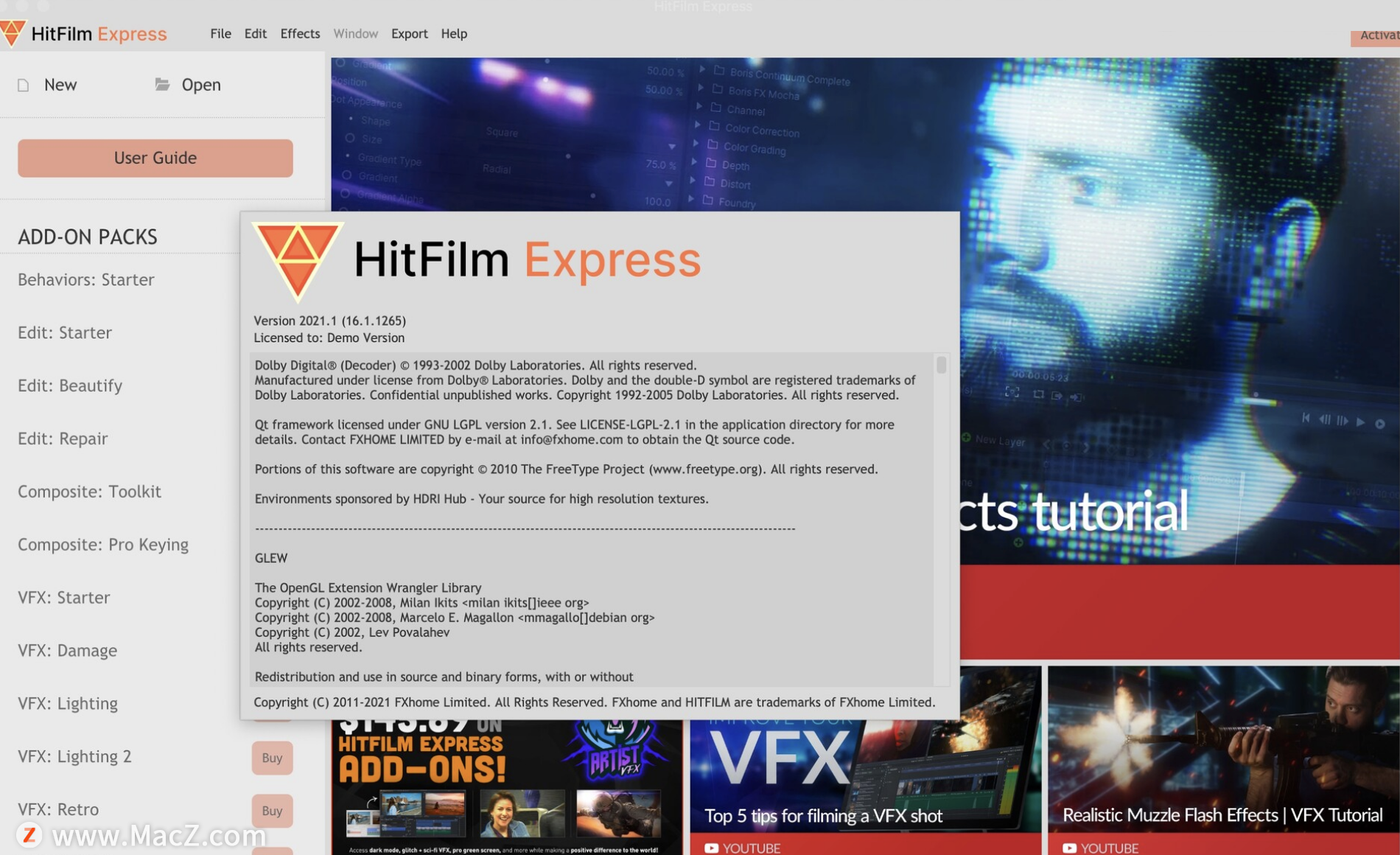Open the Effects menu
This screenshot has width=1400, height=855.
pos(300,33)
